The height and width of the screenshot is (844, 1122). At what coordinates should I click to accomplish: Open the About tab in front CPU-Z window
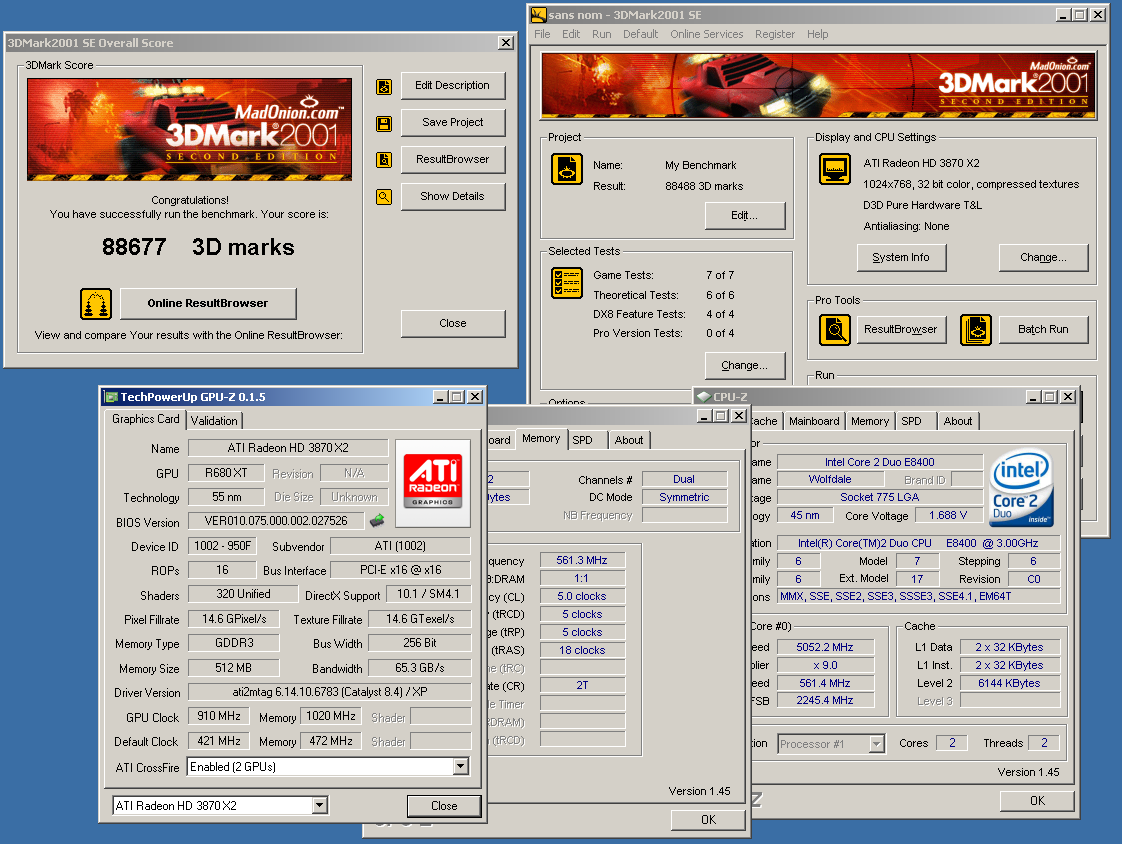(957, 421)
